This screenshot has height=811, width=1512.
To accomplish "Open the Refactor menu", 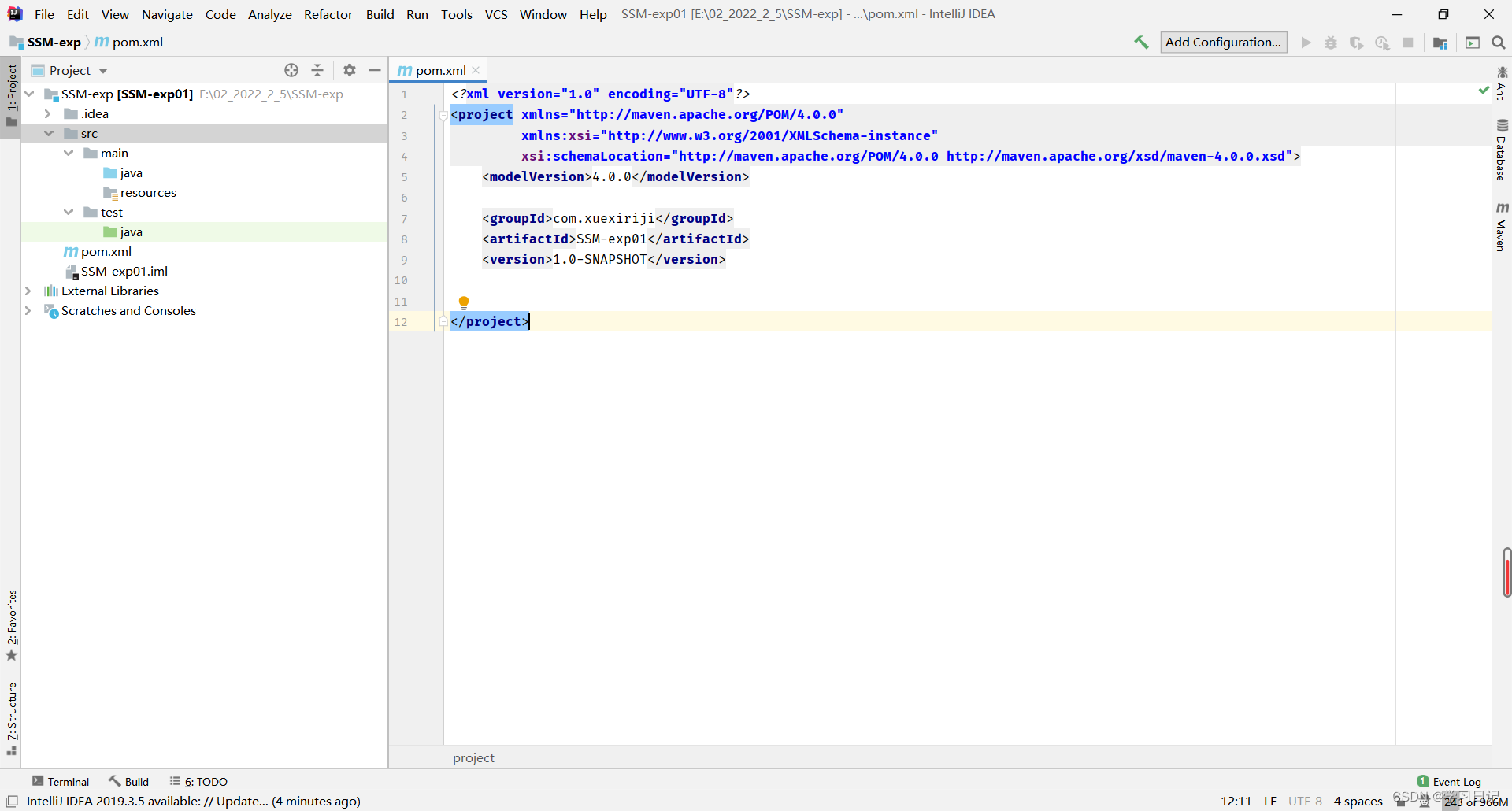I will coord(328,14).
